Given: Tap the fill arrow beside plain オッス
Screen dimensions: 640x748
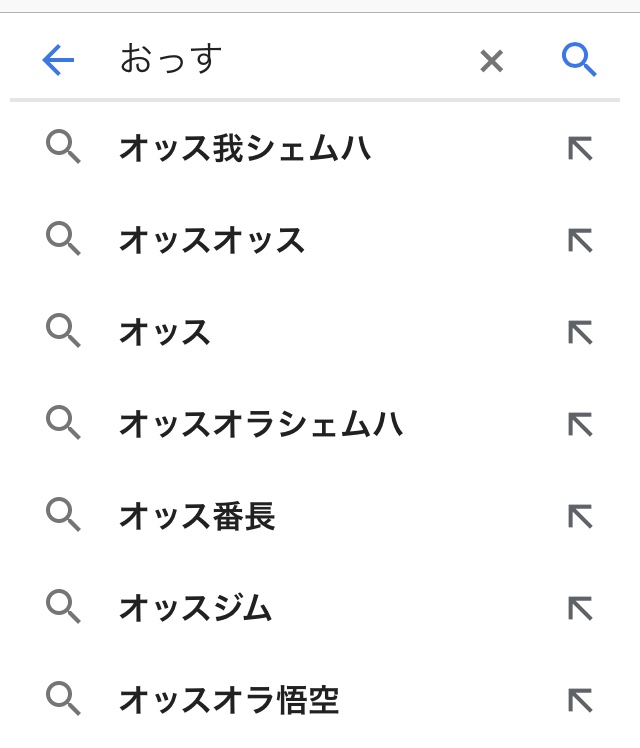Looking at the screenshot, I should tap(580, 333).
